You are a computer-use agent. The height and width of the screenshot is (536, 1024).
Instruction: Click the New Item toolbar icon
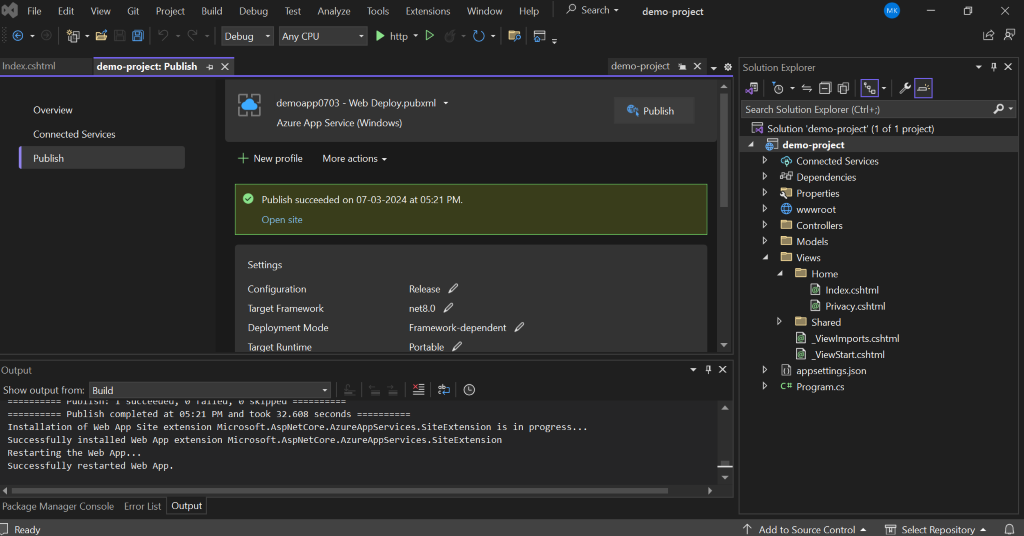pos(72,36)
